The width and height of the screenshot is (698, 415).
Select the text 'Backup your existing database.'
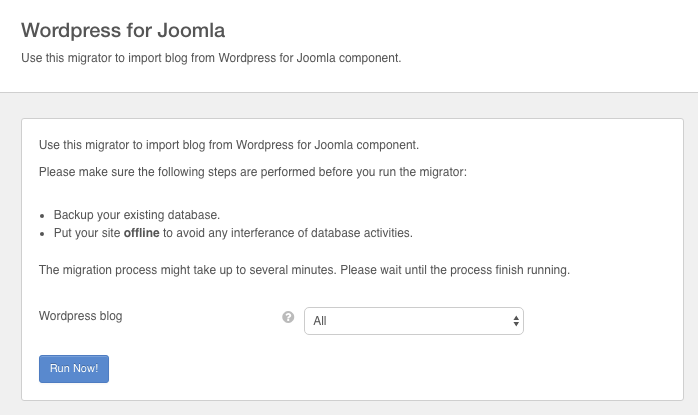point(137,215)
